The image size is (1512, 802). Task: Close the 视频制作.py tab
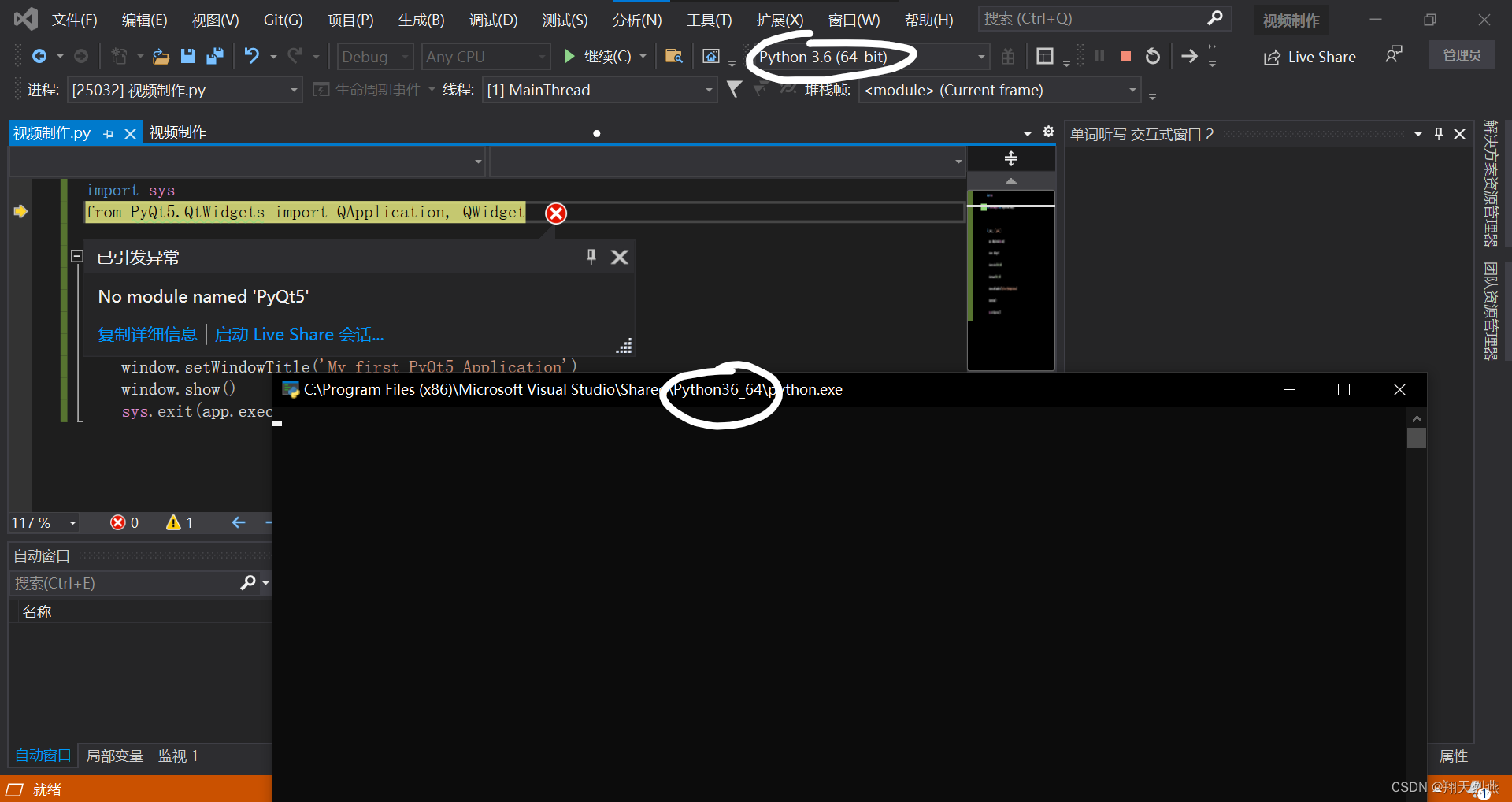click(130, 134)
